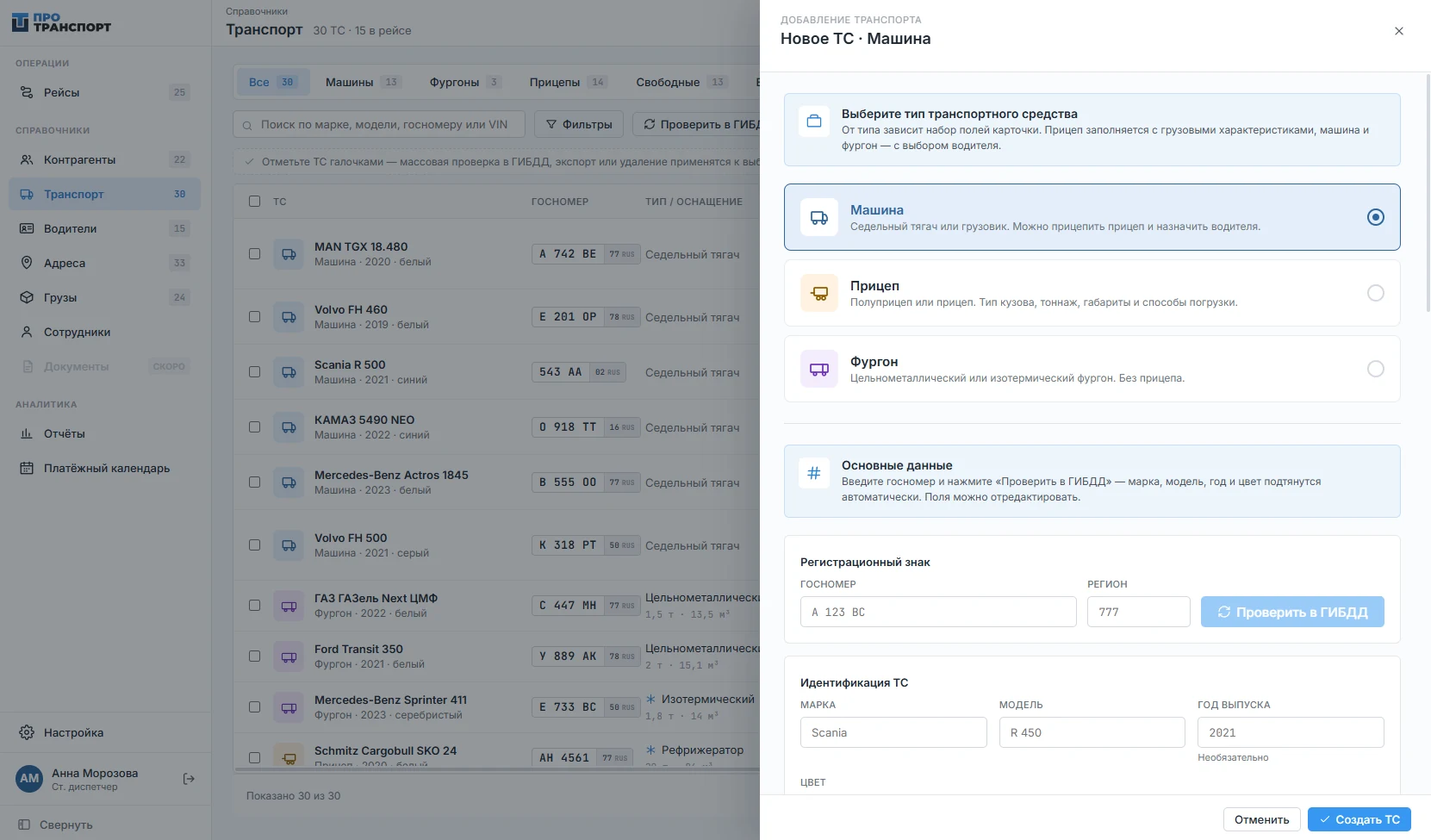Select the Прицеп radio option
Image resolution: width=1431 pixels, height=840 pixels.
1376,293
